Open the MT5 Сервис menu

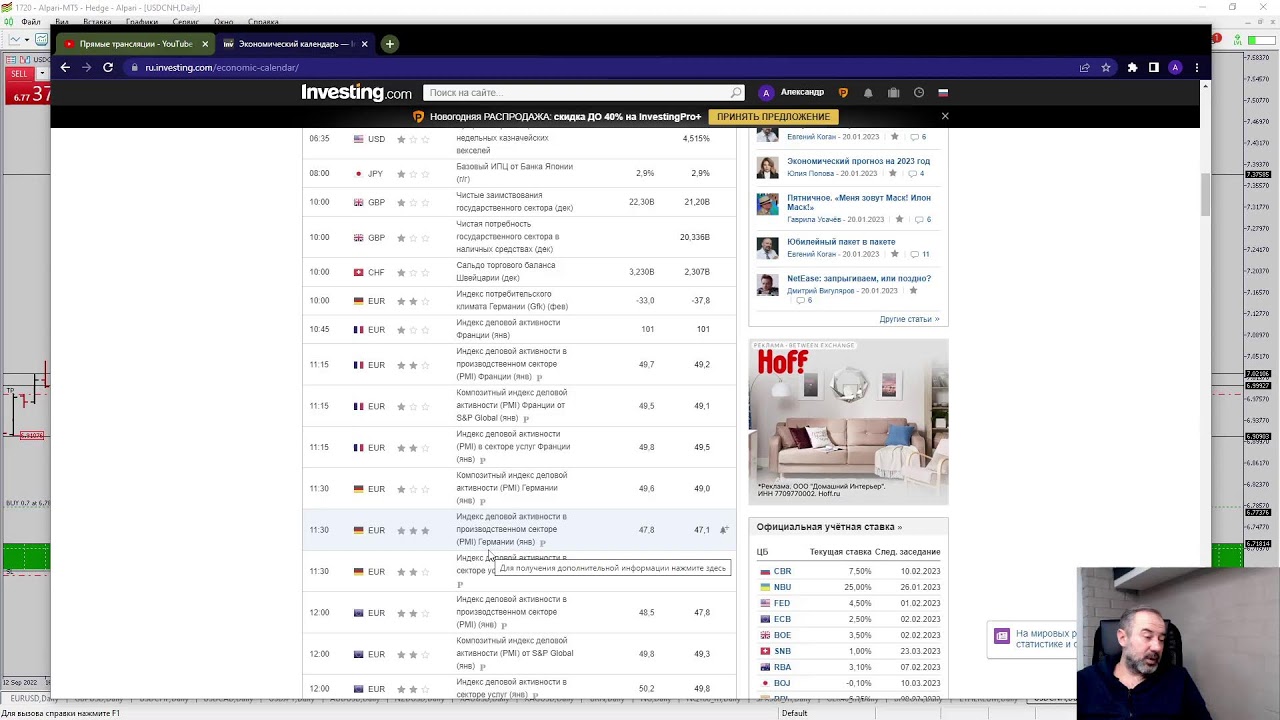click(185, 22)
